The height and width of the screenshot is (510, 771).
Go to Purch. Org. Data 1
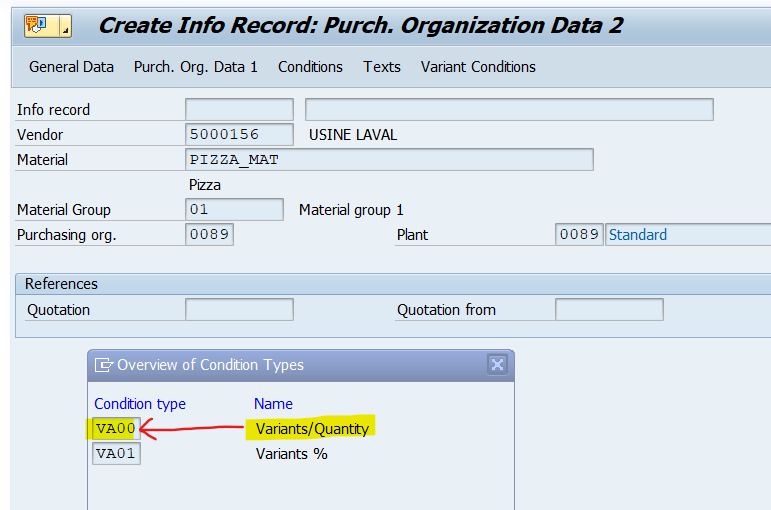[196, 67]
